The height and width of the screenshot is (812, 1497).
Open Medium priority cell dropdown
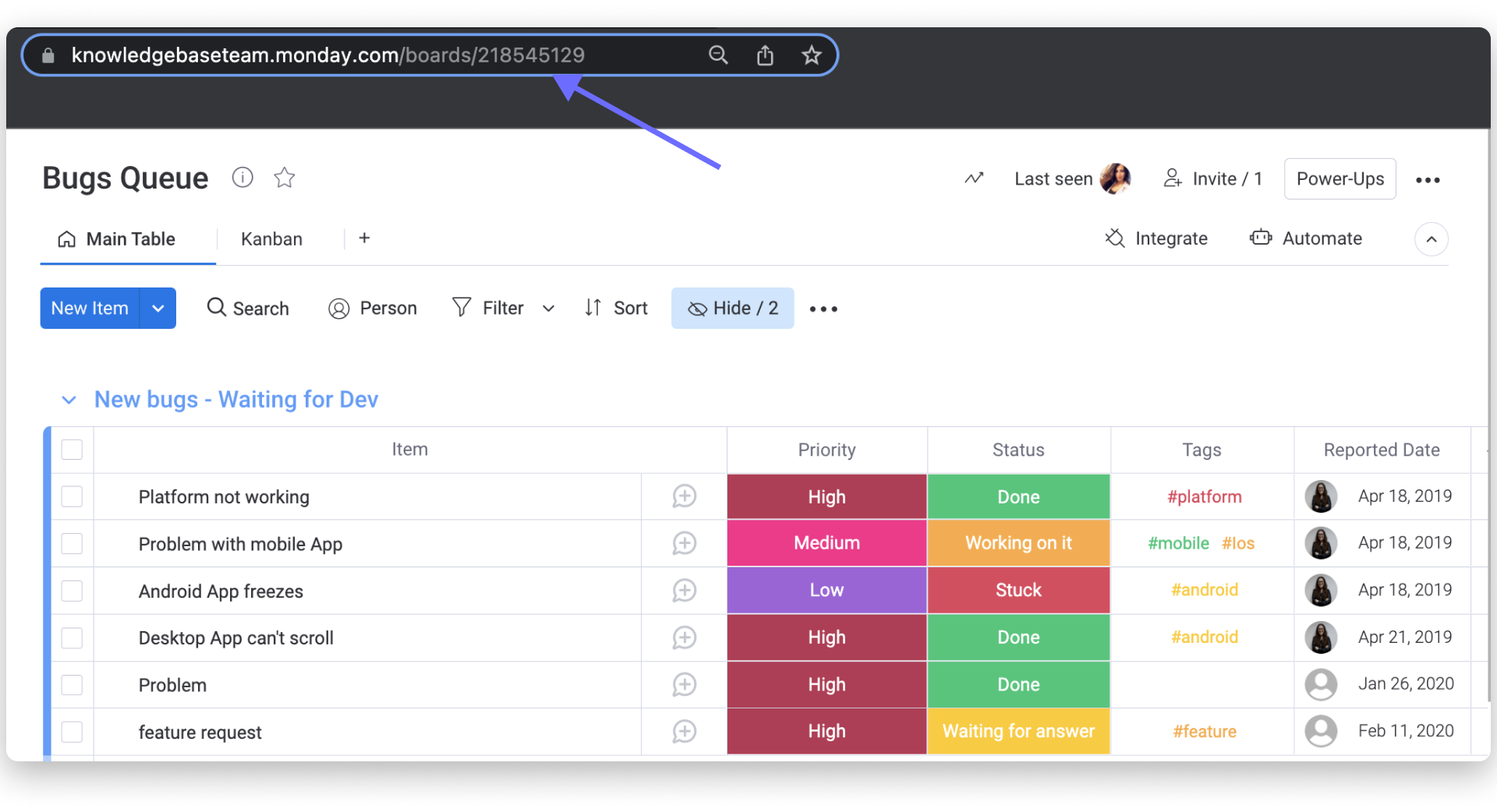[x=826, y=543]
